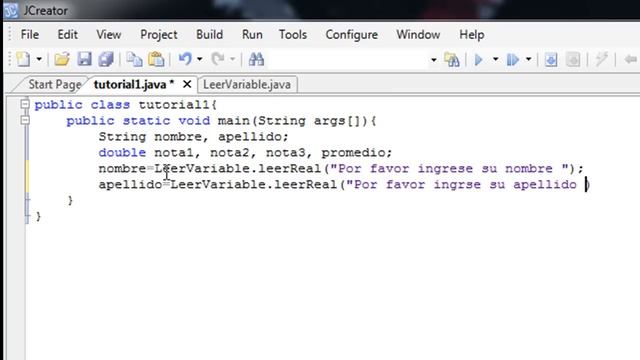Click the Step Into debug icon
Viewport: 640px width, 360px height.
(551, 60)
